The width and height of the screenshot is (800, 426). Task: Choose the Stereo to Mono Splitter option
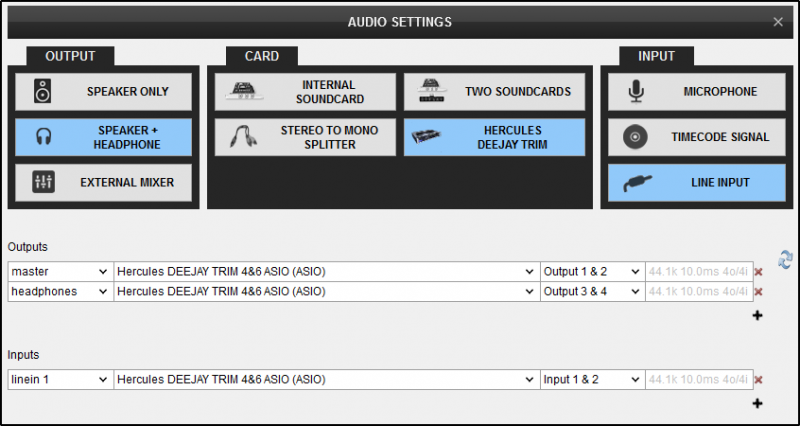[x=305, y=137]
